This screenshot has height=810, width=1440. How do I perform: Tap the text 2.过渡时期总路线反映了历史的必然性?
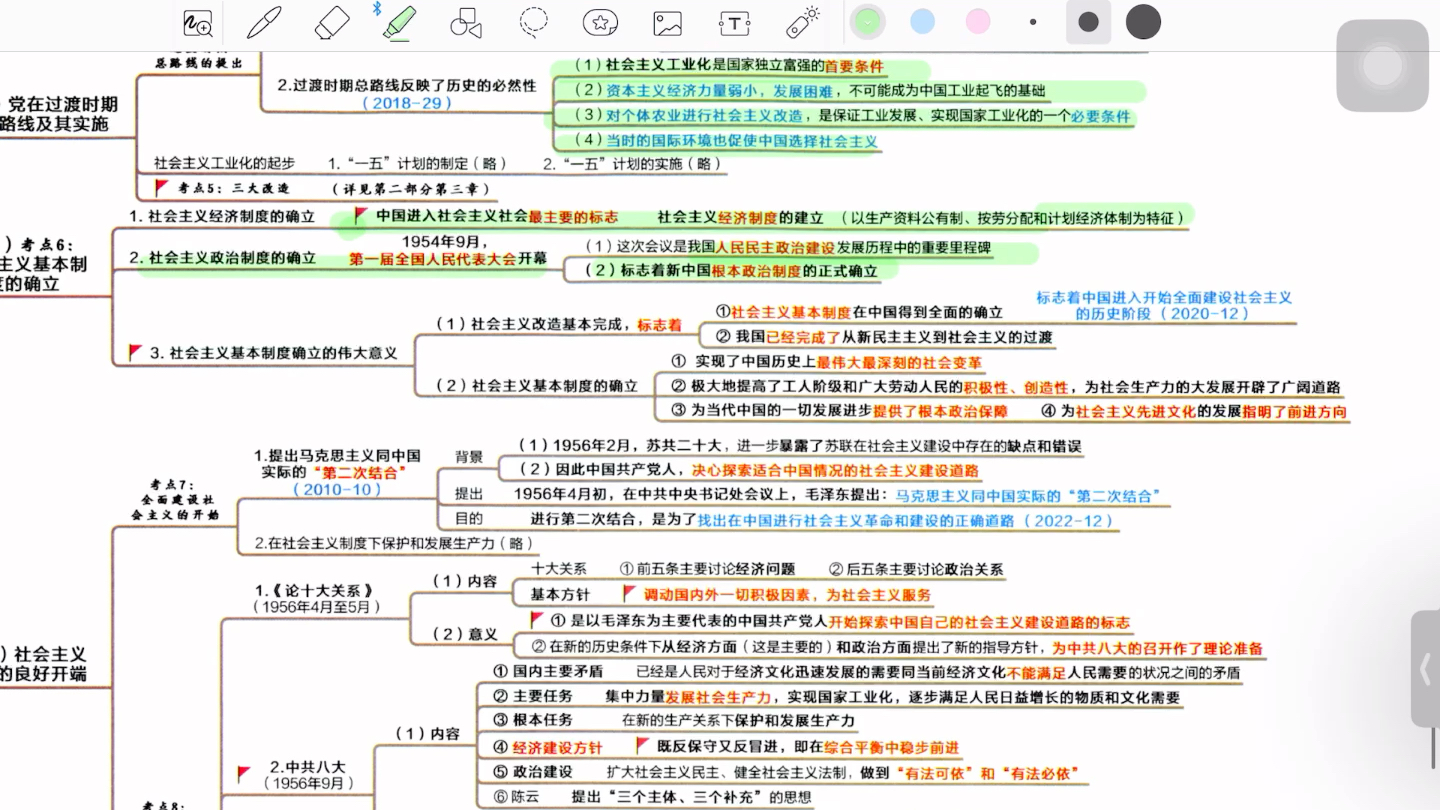point(407,85)
